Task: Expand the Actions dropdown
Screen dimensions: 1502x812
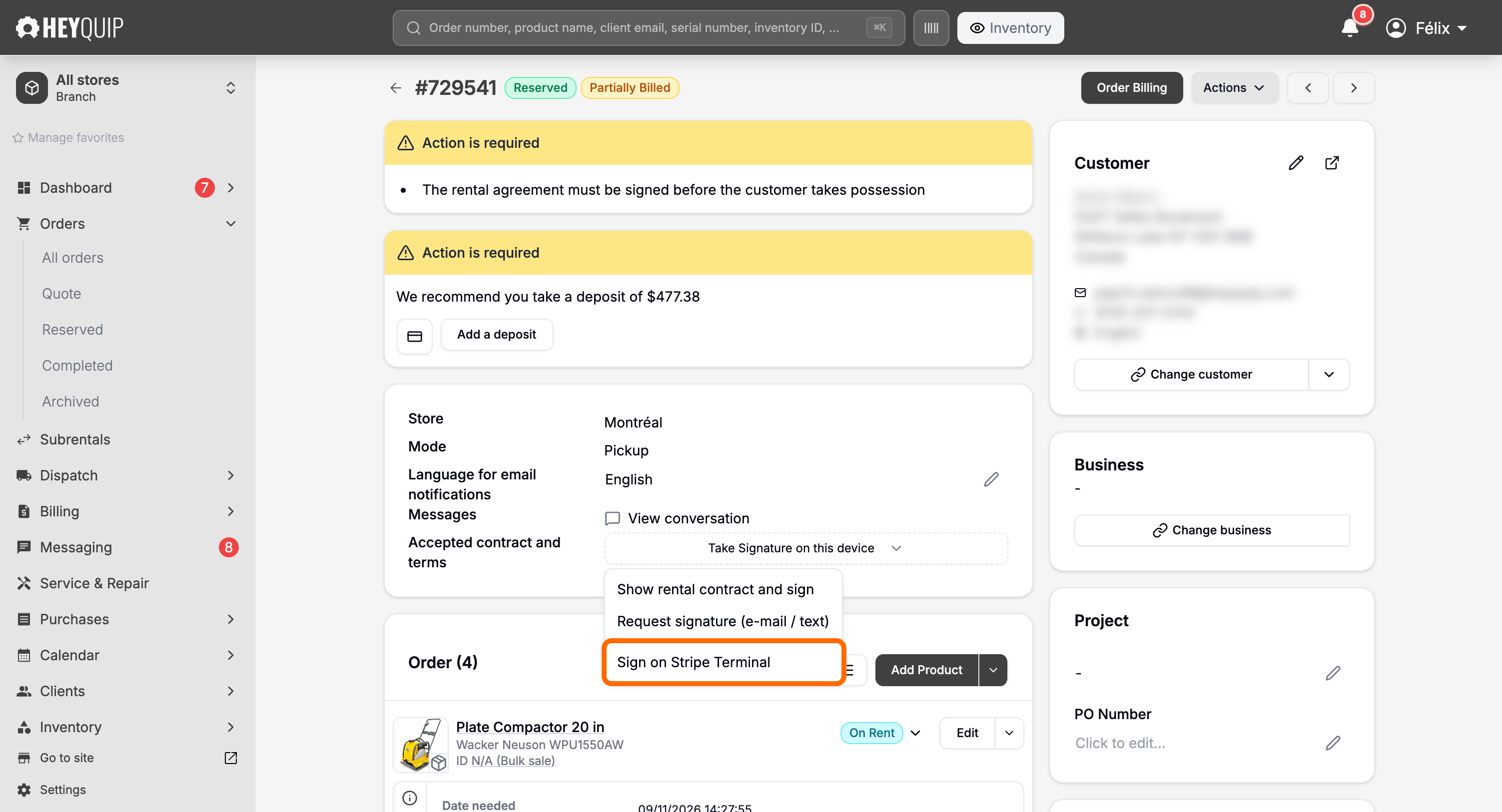Action: [x=1234, y=88]
